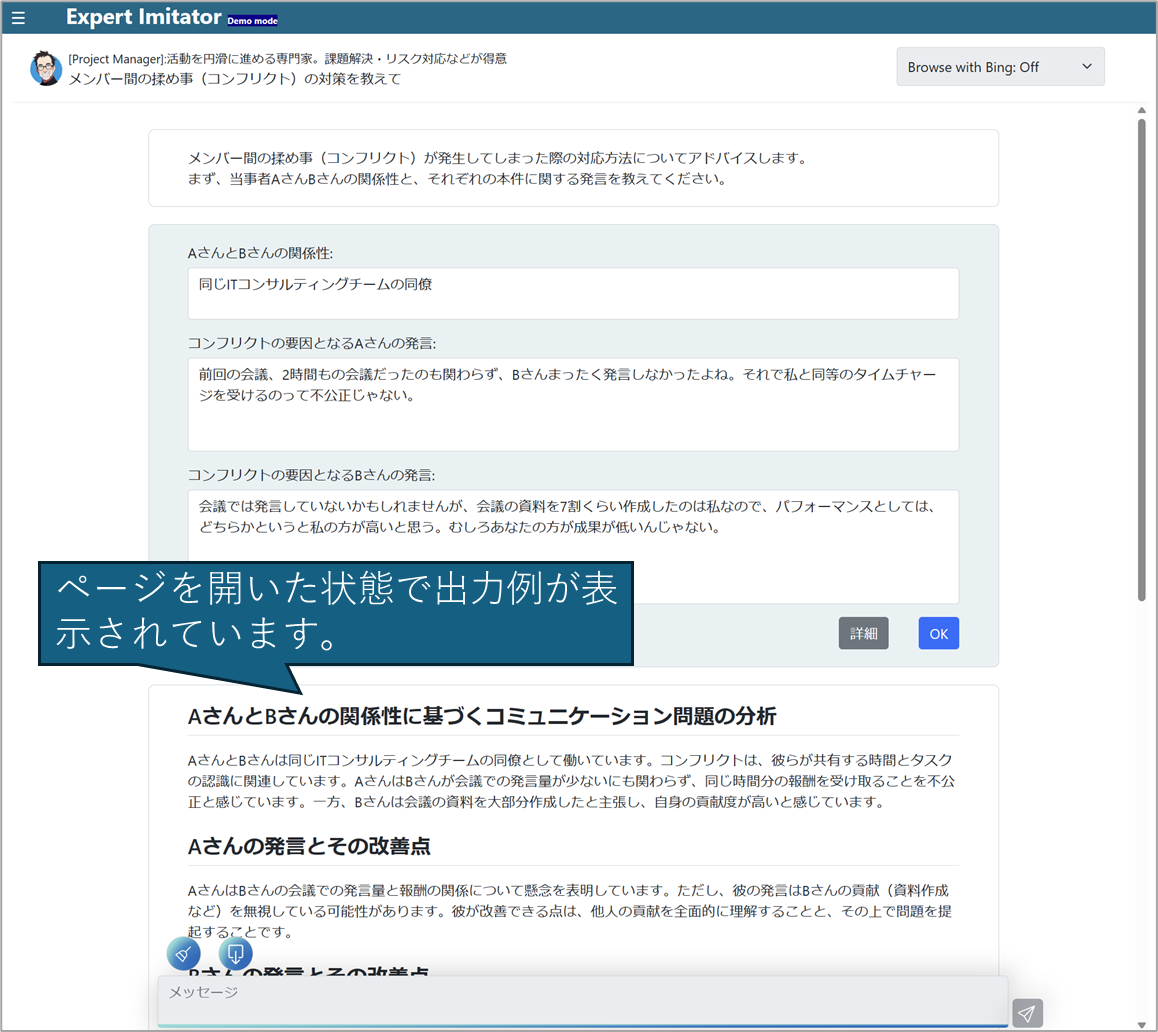Click label コンフリクトの要因となるBさんの発言:
The height and width of the screenshot is (1032, 1158).
[x=312, y=475]
